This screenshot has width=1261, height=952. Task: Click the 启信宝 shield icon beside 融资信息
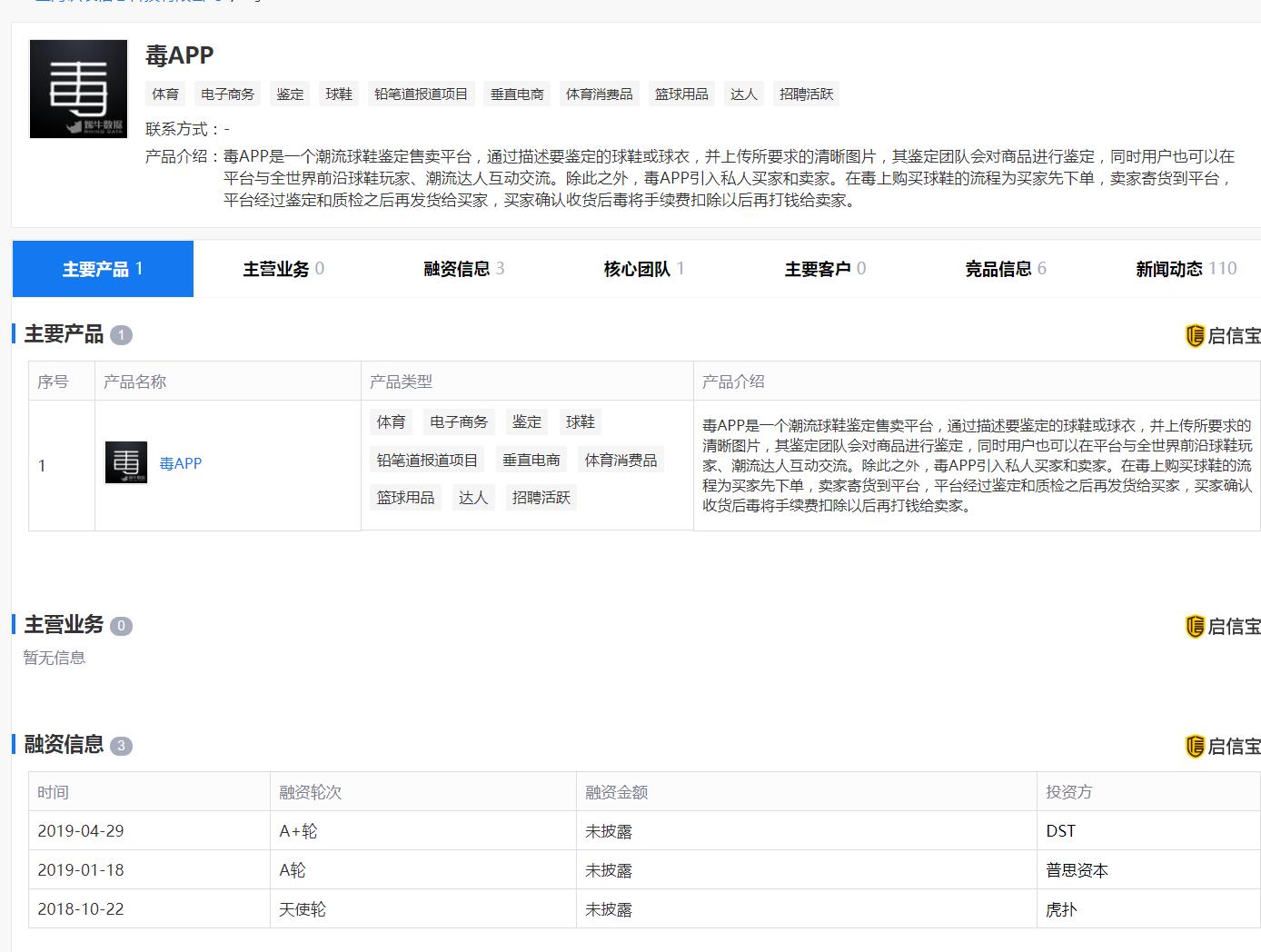pyautogui.click(x=1195, y=746)
